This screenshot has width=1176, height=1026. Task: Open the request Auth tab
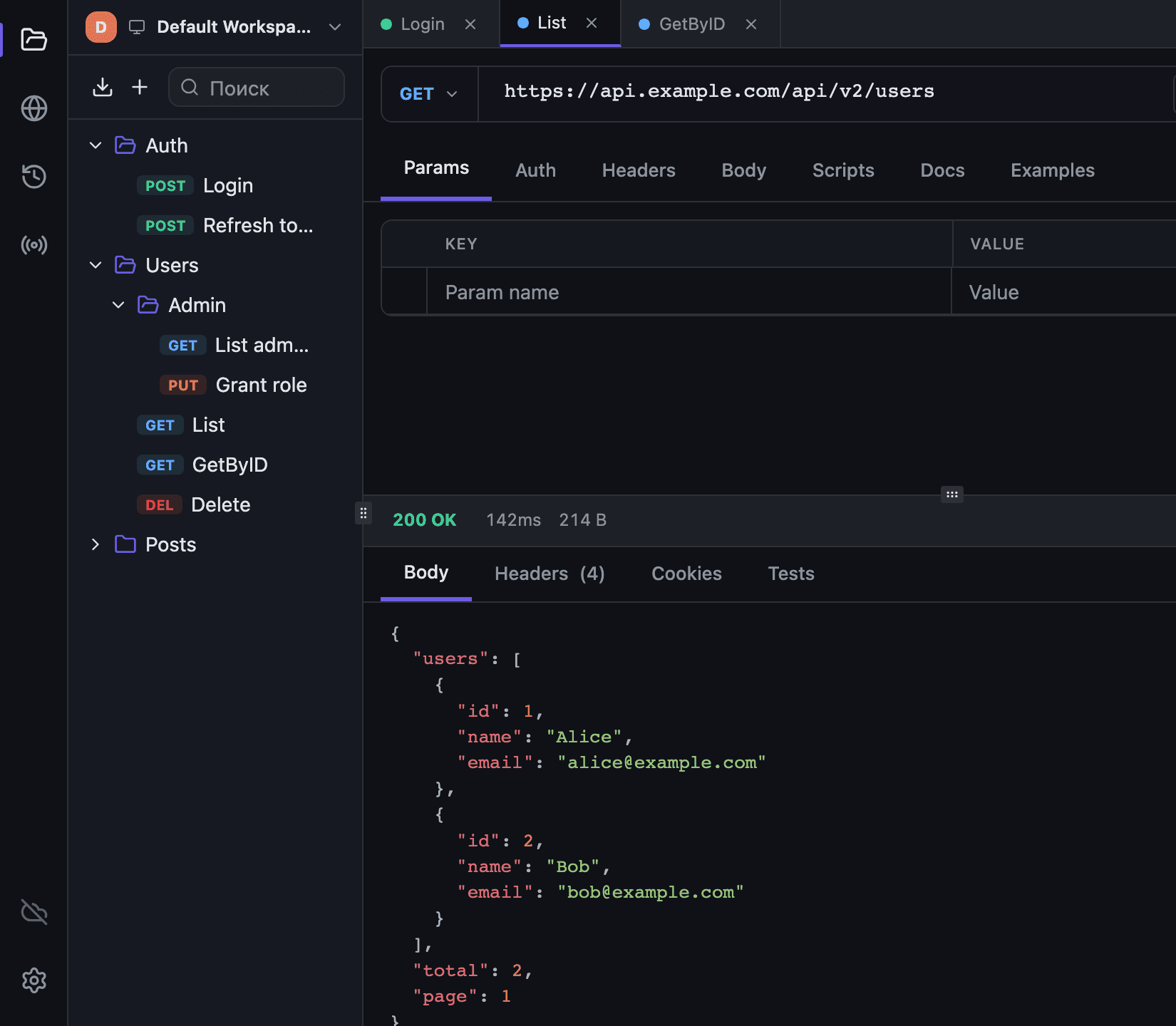click(535, 170)
